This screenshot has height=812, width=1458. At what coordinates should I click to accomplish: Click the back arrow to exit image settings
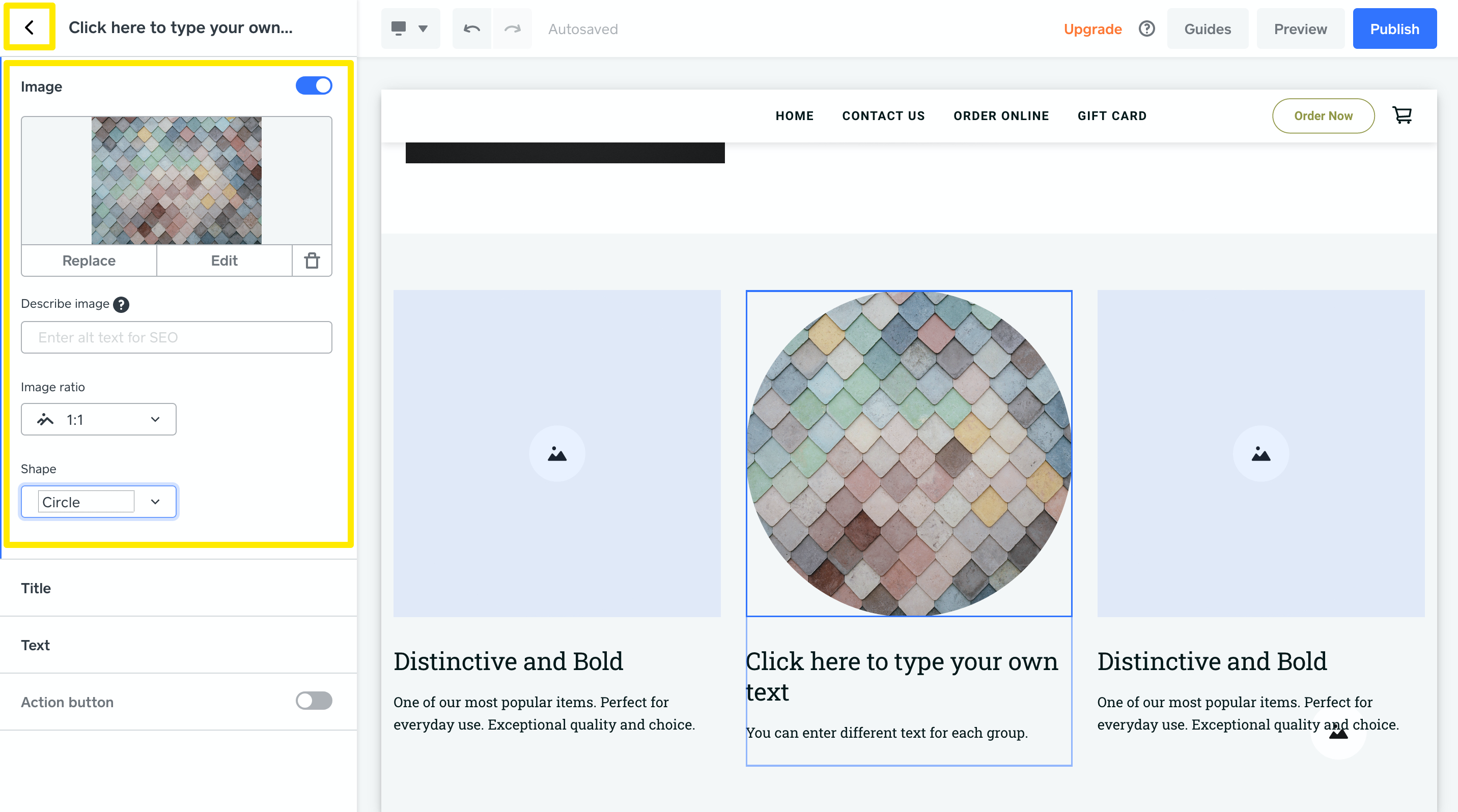coord(29,27)
